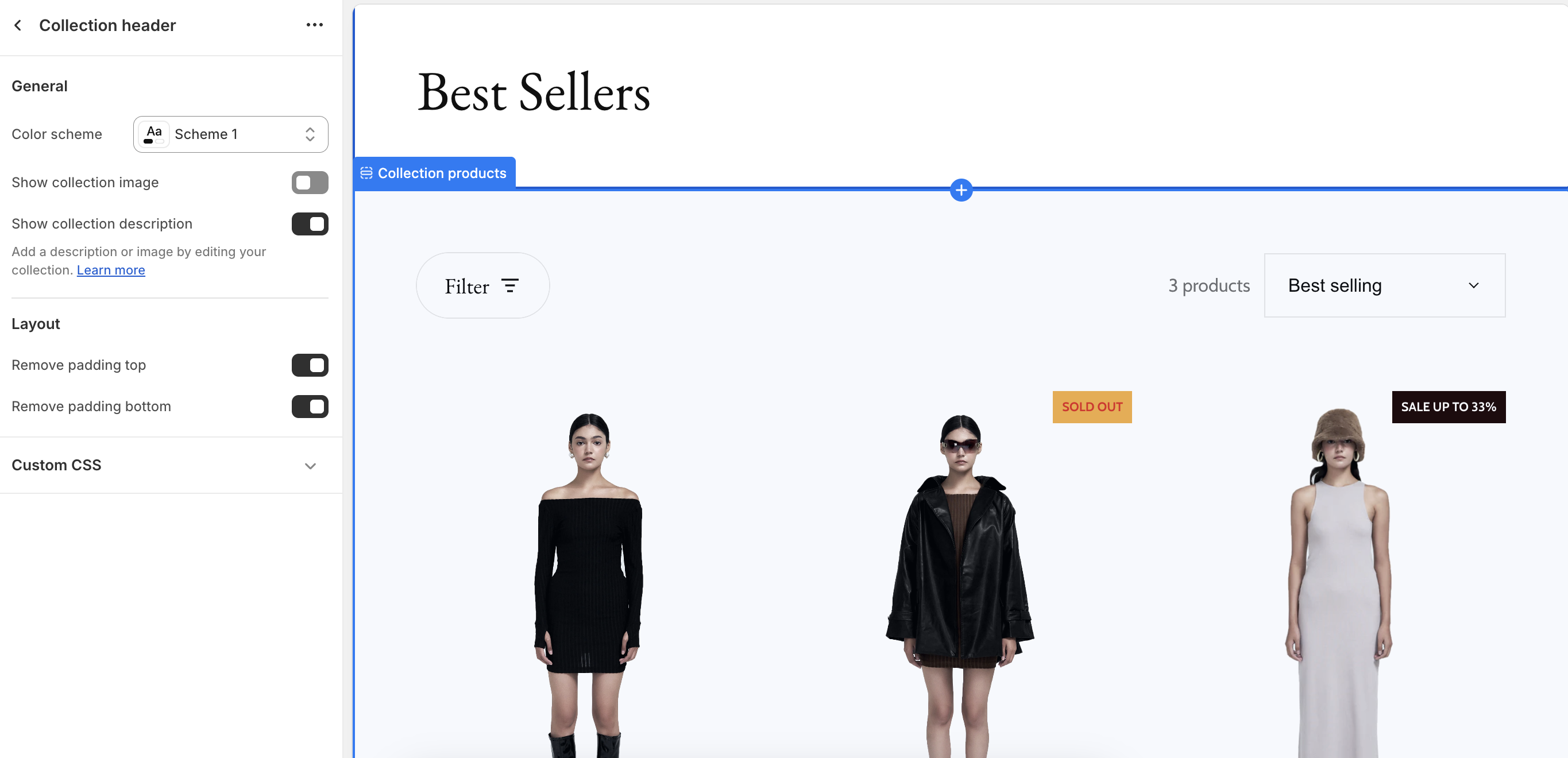
Task: Click the filter lines icon
Action: [x=509, y=286]
